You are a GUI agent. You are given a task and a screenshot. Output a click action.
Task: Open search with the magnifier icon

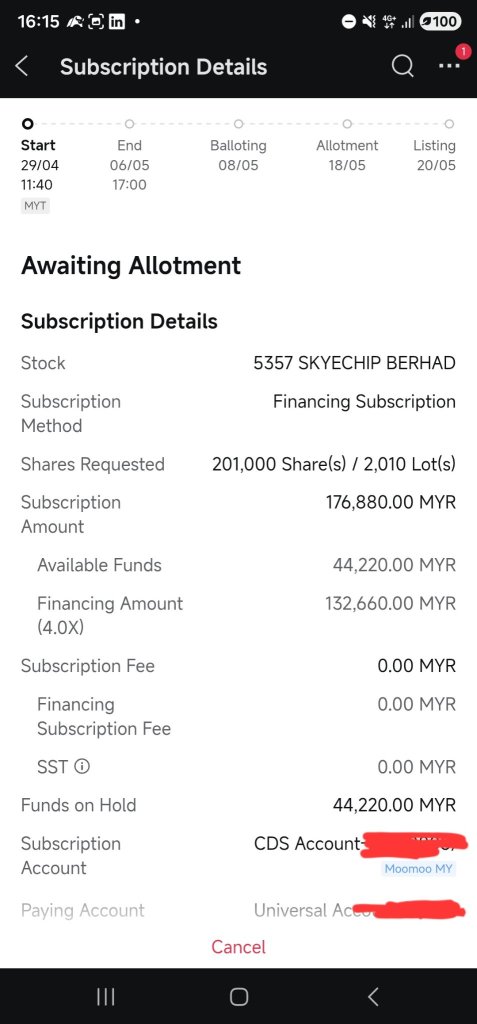[403, 66]
